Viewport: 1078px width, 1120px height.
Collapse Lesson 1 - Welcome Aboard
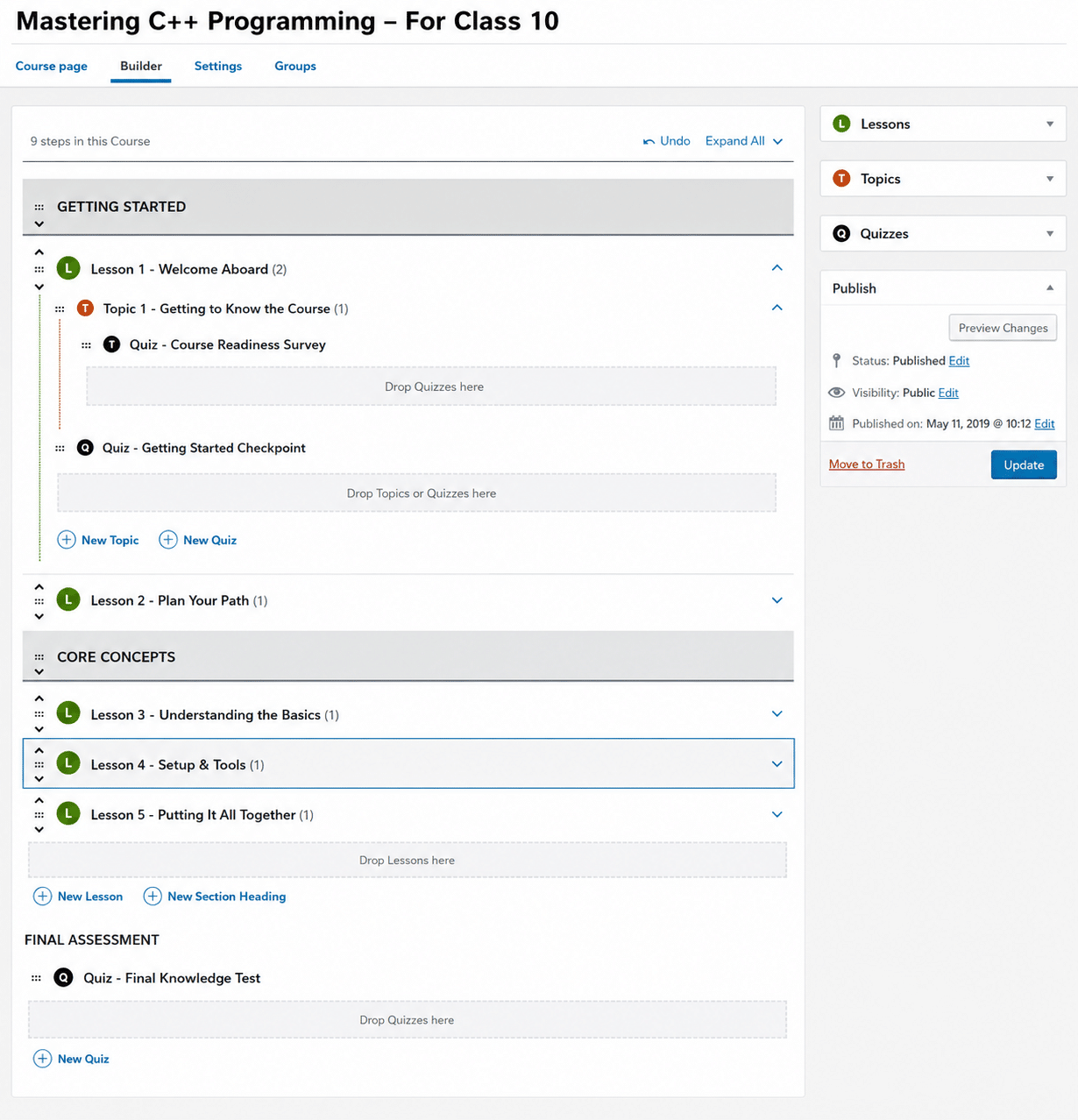click(x=777, y=268)
